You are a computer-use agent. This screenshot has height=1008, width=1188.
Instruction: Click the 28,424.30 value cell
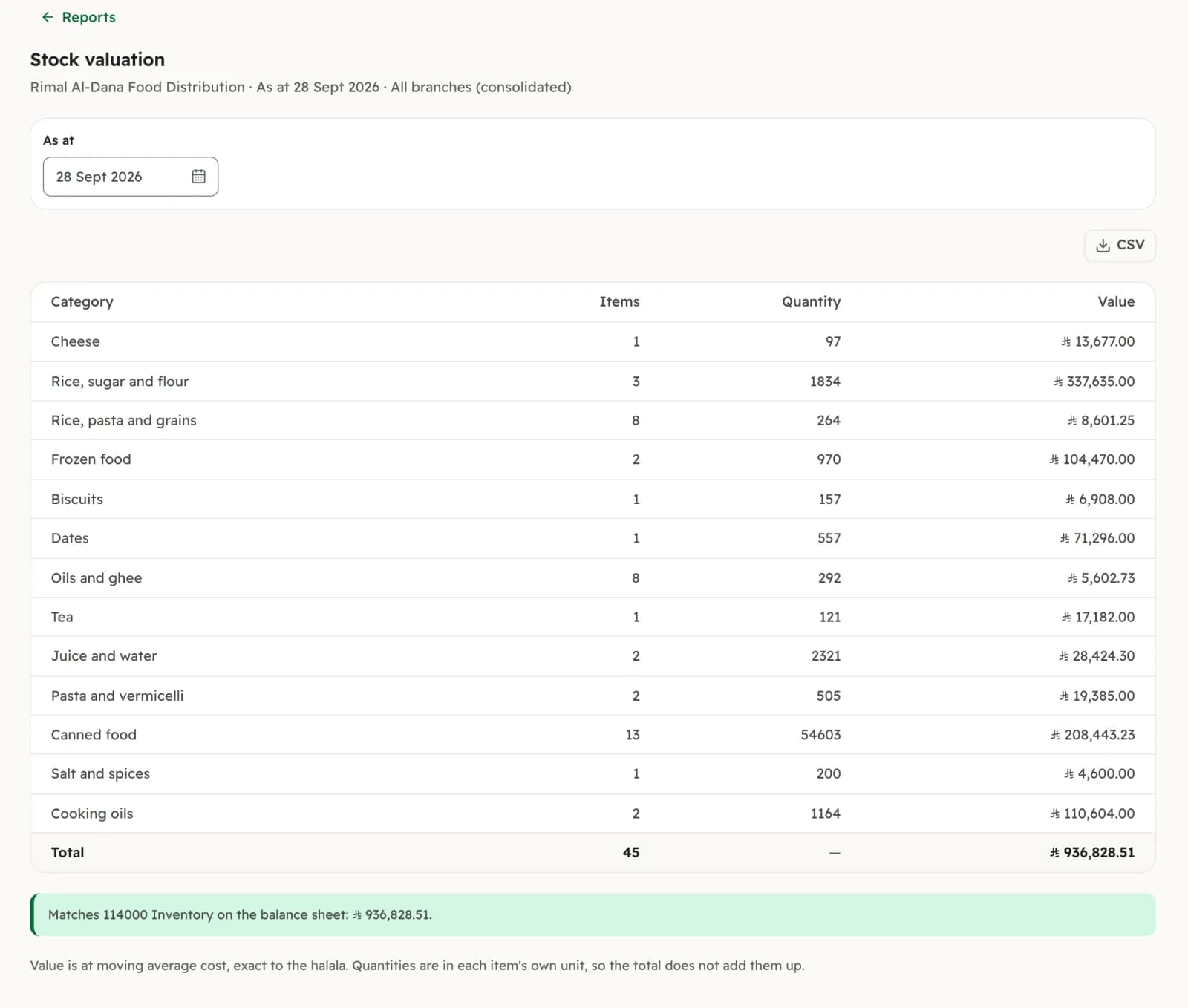[1096, 656]
